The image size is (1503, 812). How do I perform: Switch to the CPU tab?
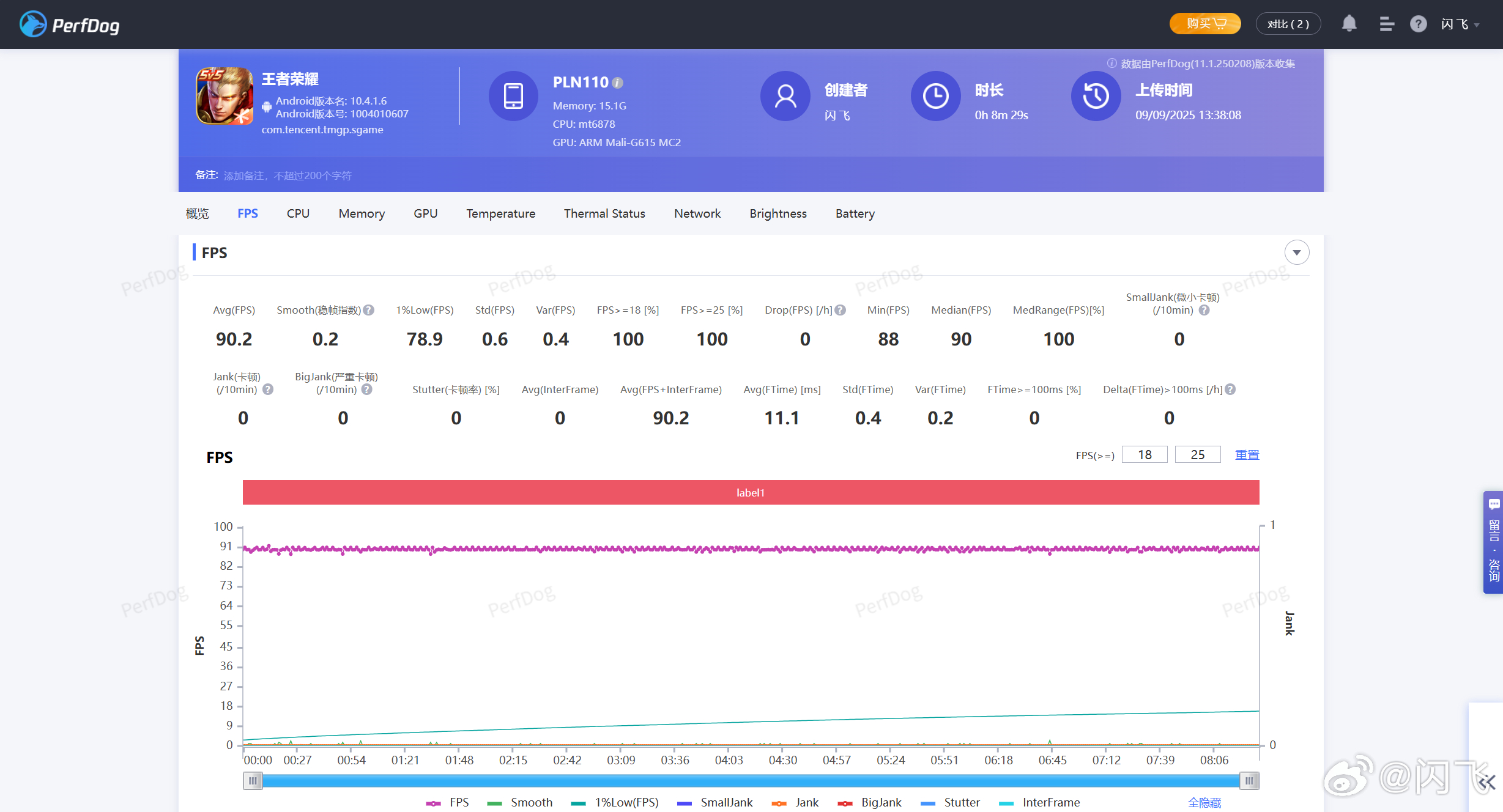(298, 213)
